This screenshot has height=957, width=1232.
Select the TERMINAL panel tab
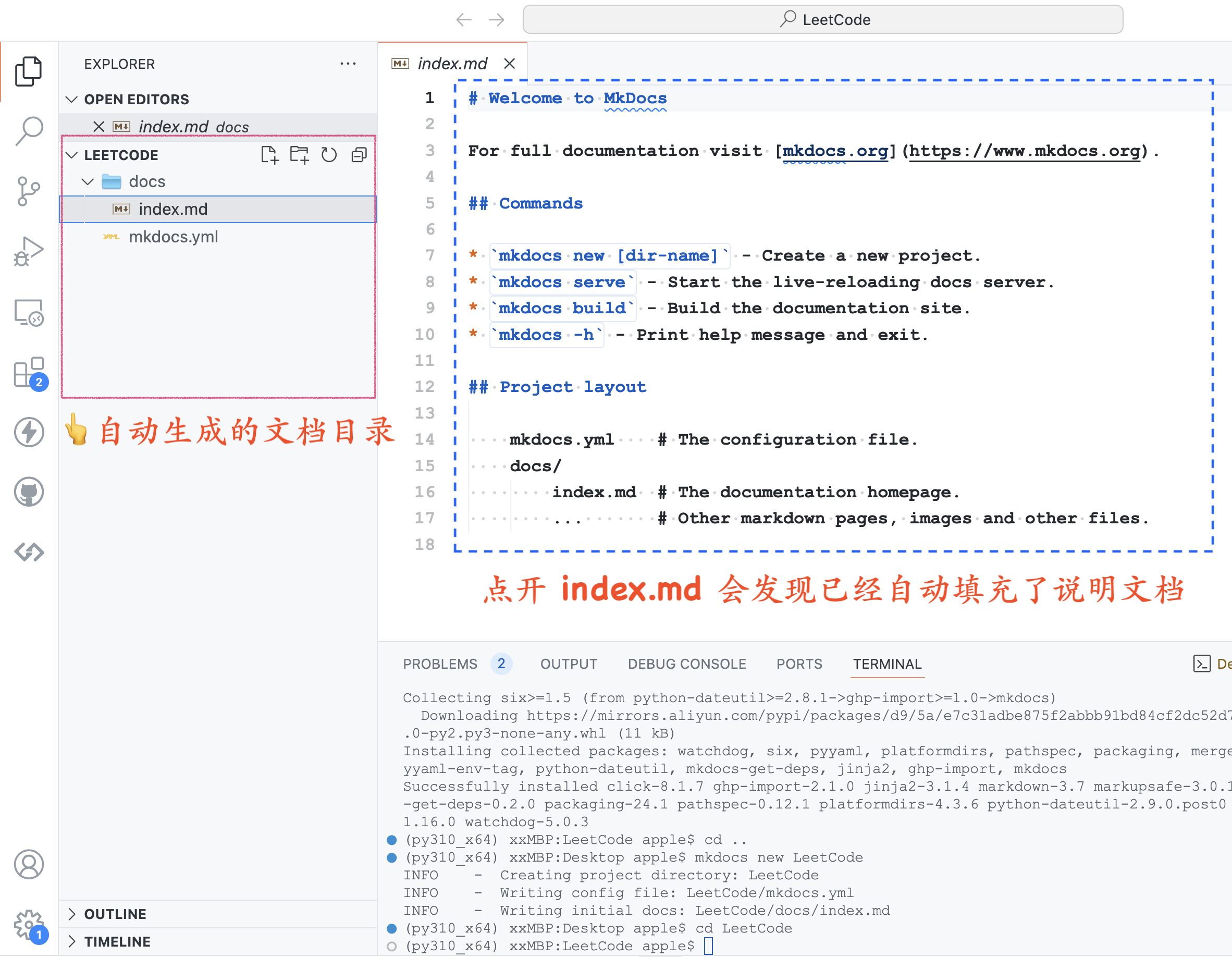887,664
